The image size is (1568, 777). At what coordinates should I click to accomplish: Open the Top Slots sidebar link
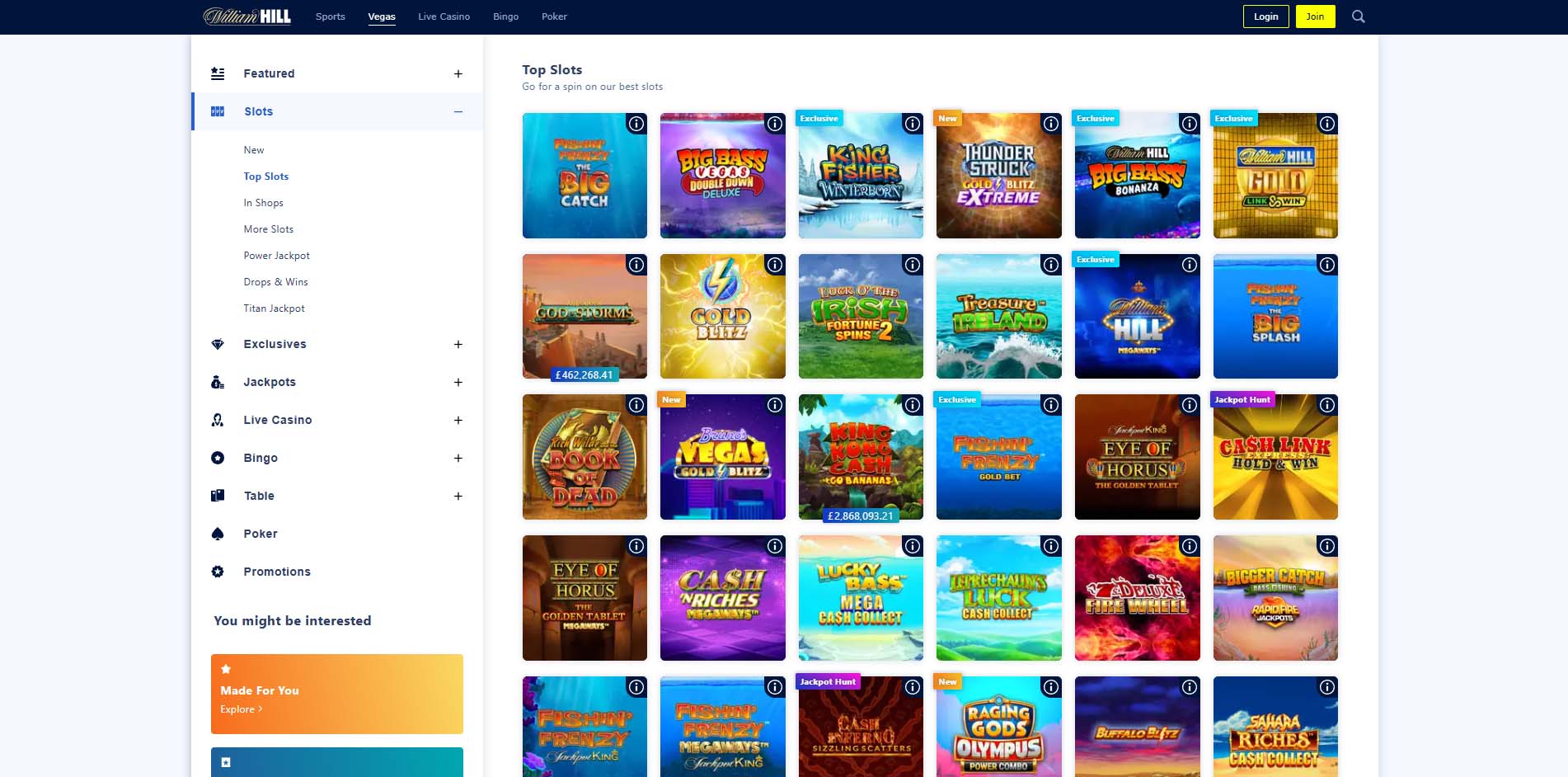point(265,176)
